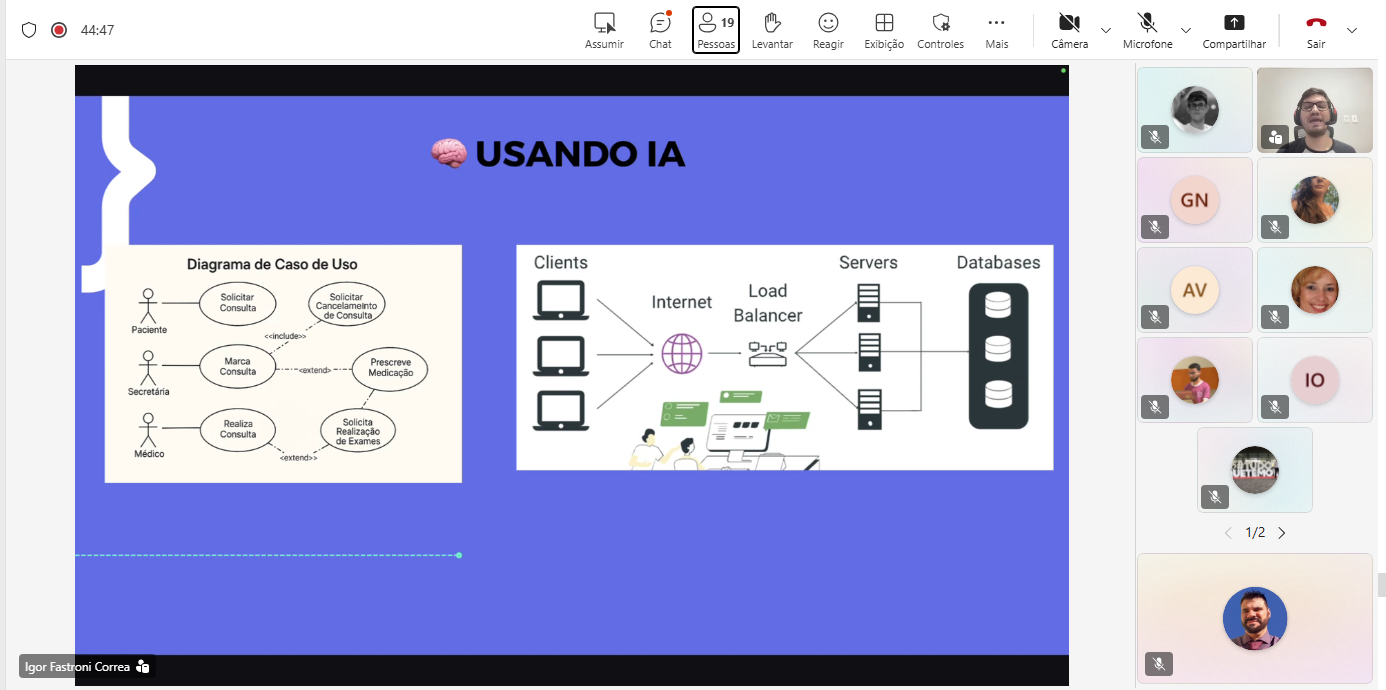Toggle the Câmera on
1386x690 pixels.
(1069, 29)
